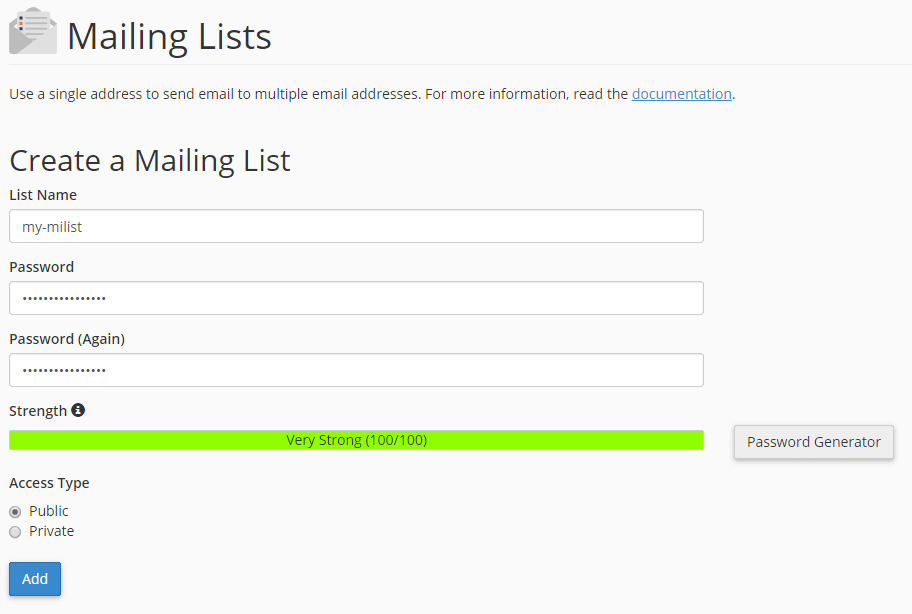
Task: Click the Password label above the field
Action: [x=41, y=266]
